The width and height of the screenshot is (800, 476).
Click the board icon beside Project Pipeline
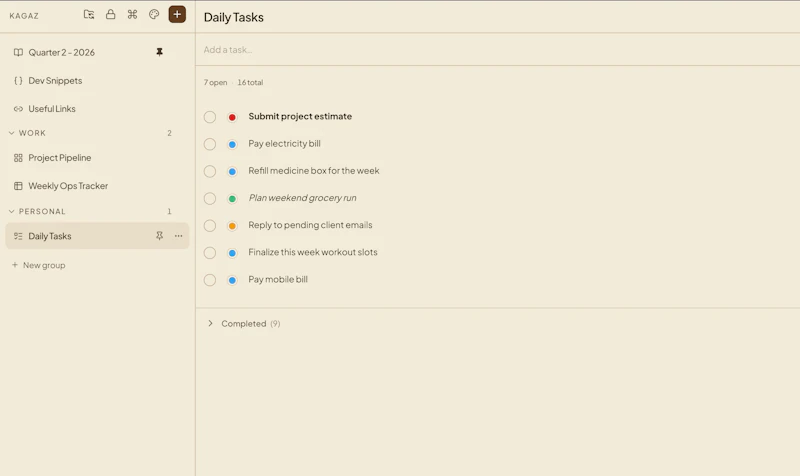click(x=18, y=158)
